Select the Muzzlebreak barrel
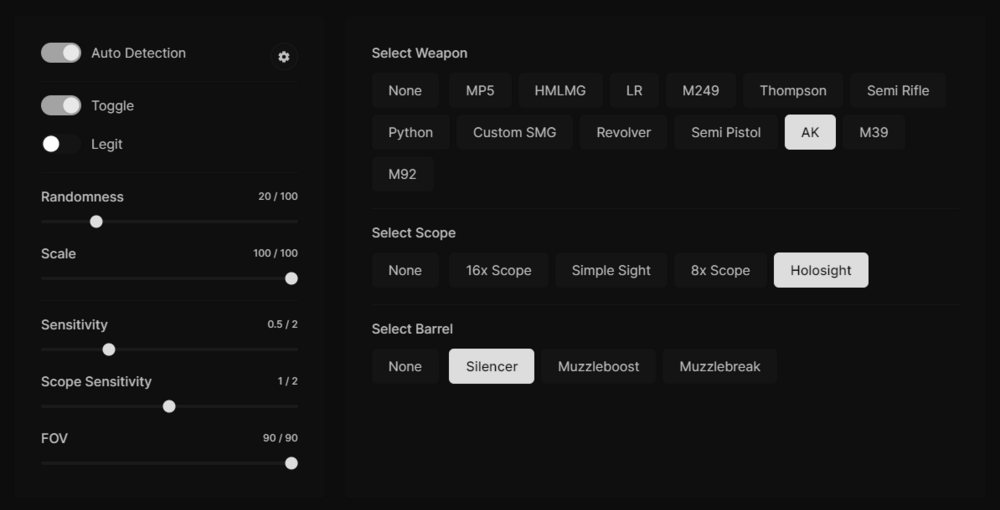 point(720,367)
